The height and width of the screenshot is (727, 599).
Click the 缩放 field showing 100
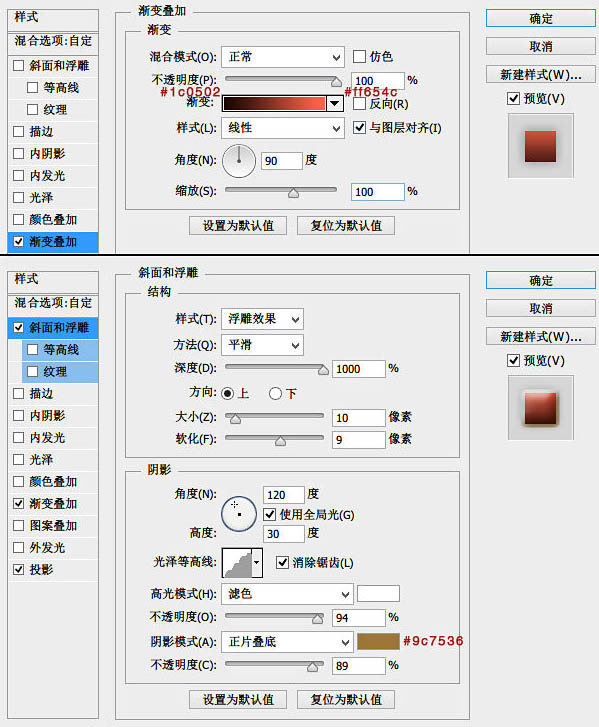click(x=377, y=192)
